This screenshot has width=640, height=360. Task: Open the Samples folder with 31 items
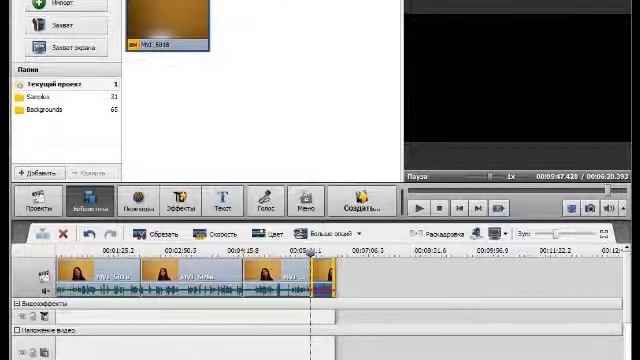tap(67, 97)
